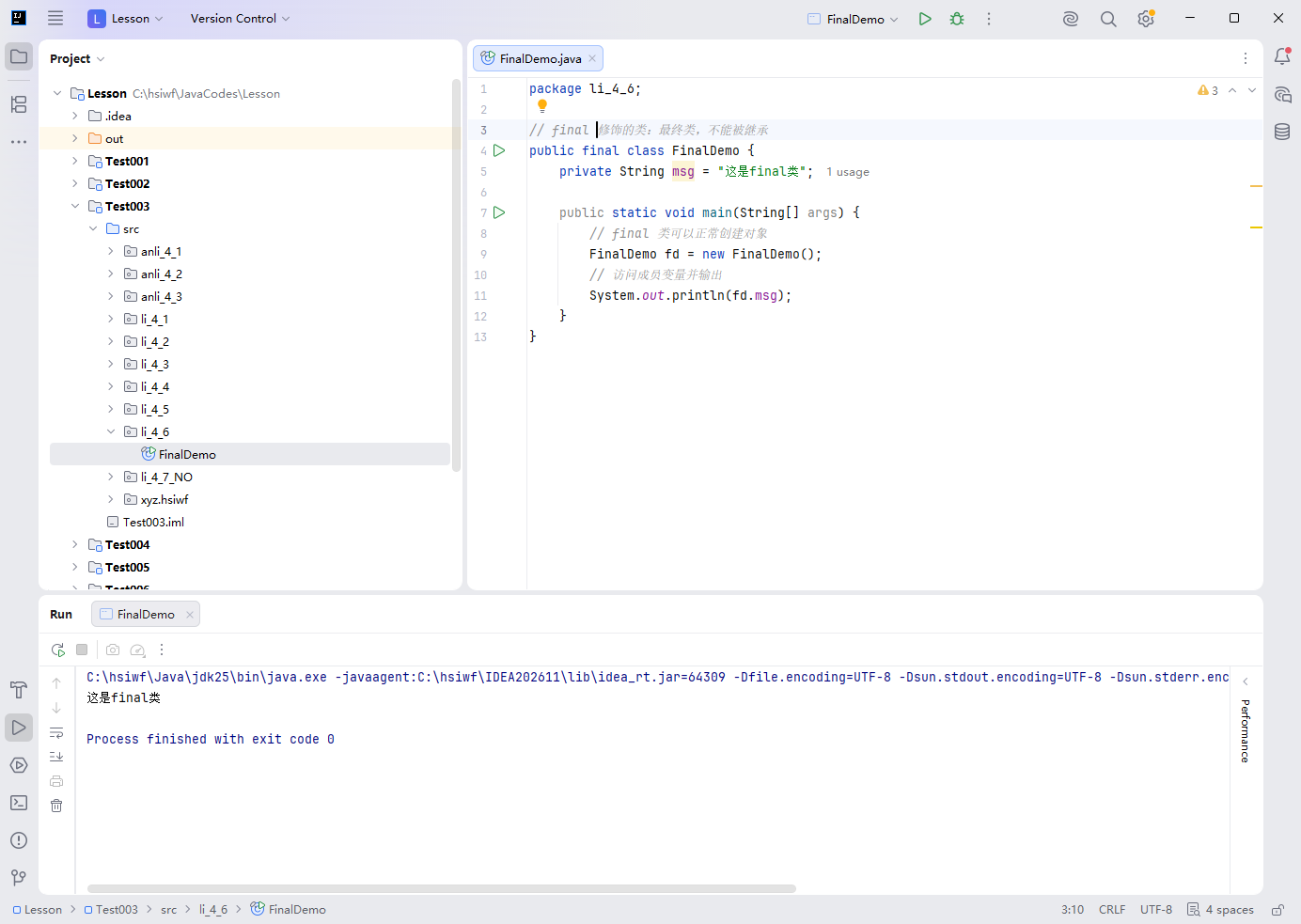Change UTF-8 file encoding
Screen dimensions: 1301x924
[1156, 910]
